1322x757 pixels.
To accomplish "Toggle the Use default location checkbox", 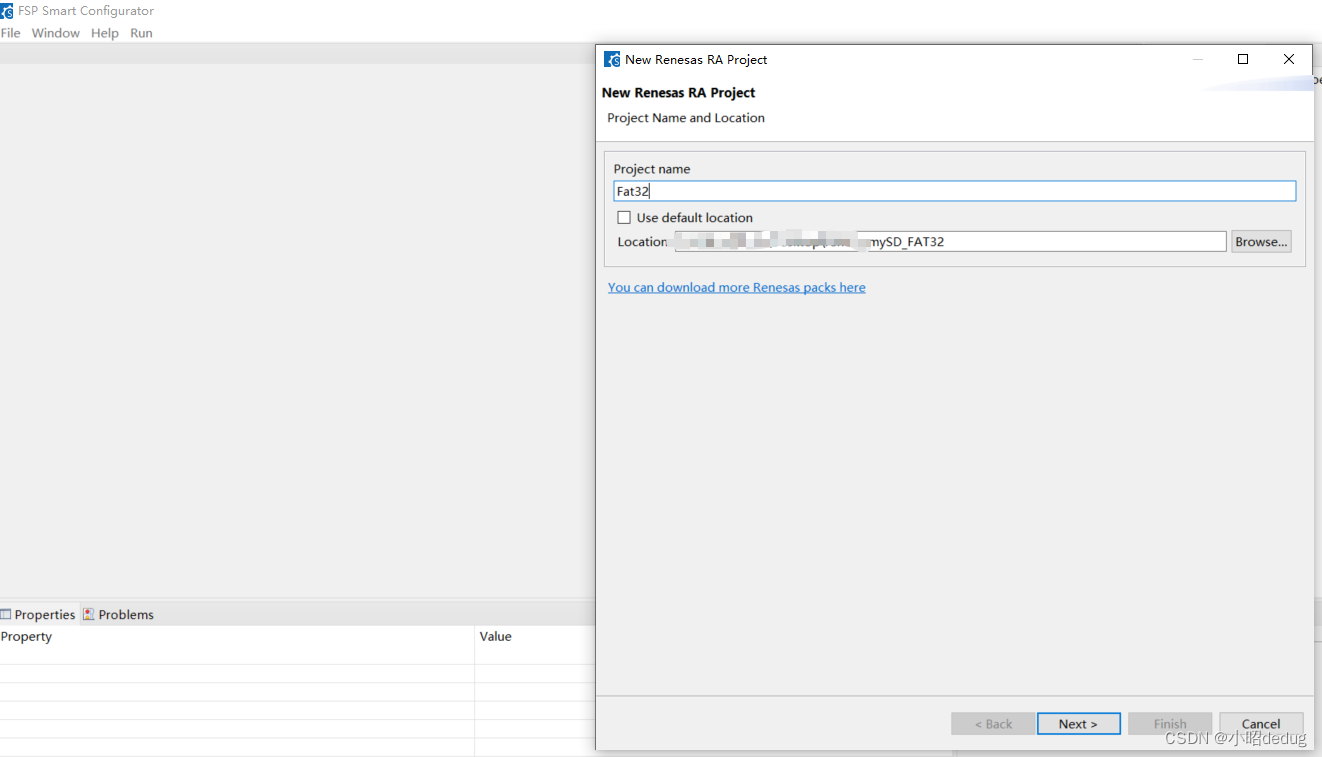I will [x=624, y=217].
